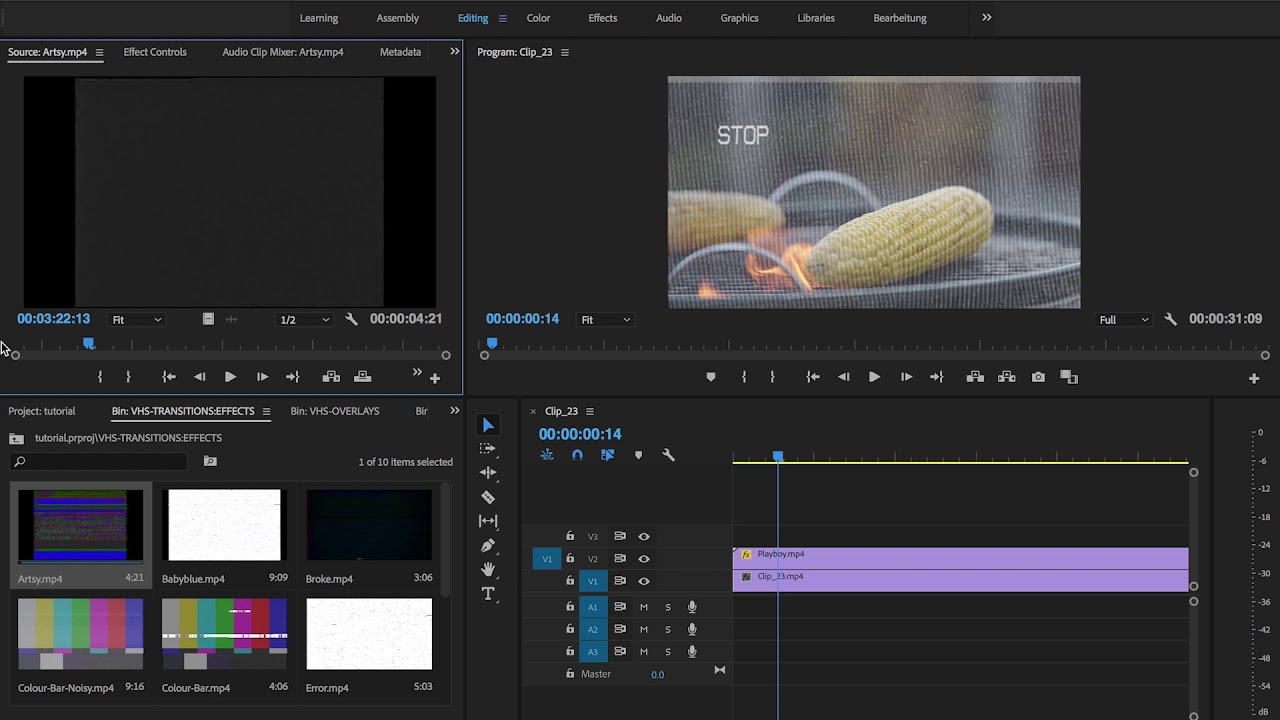Open the Effect Controls tab
Viewport: 1280px width, 720px height.
155,52
